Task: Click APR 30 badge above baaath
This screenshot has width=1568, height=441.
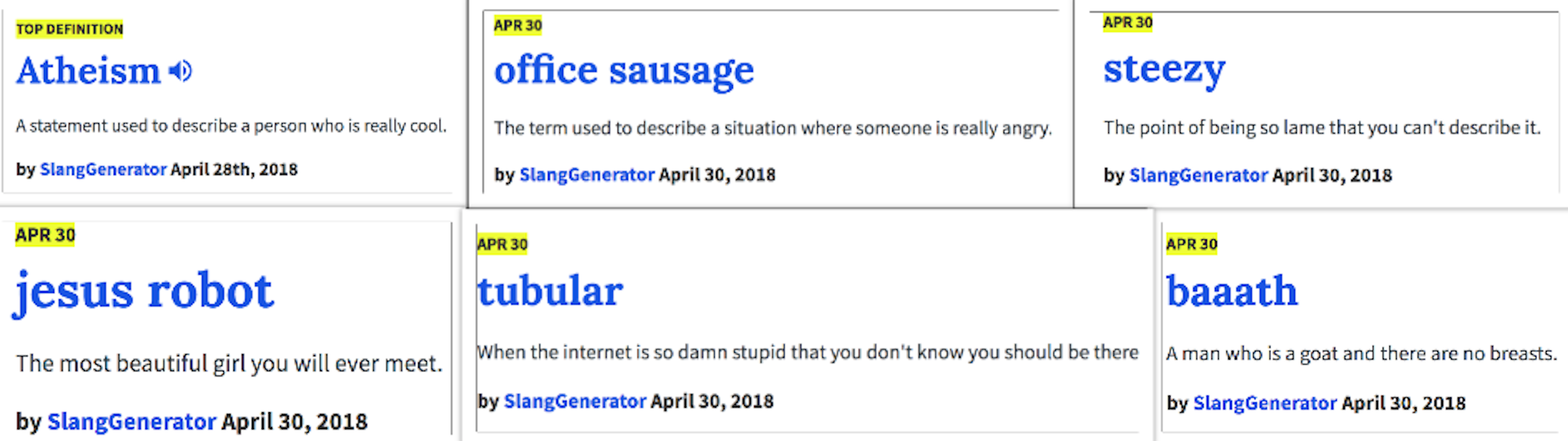Action: (x=1191, y=244)
